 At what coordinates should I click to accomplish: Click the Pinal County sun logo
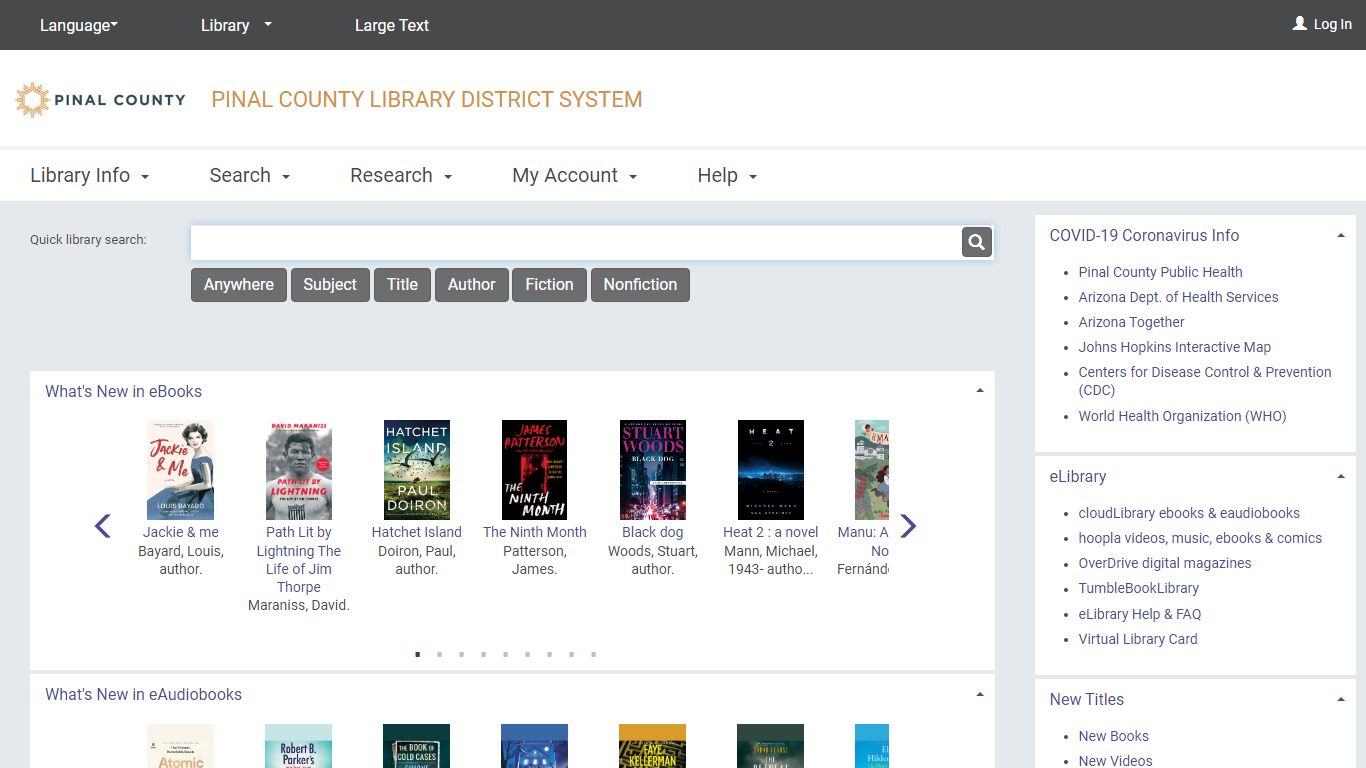click(x=33, y=100)
